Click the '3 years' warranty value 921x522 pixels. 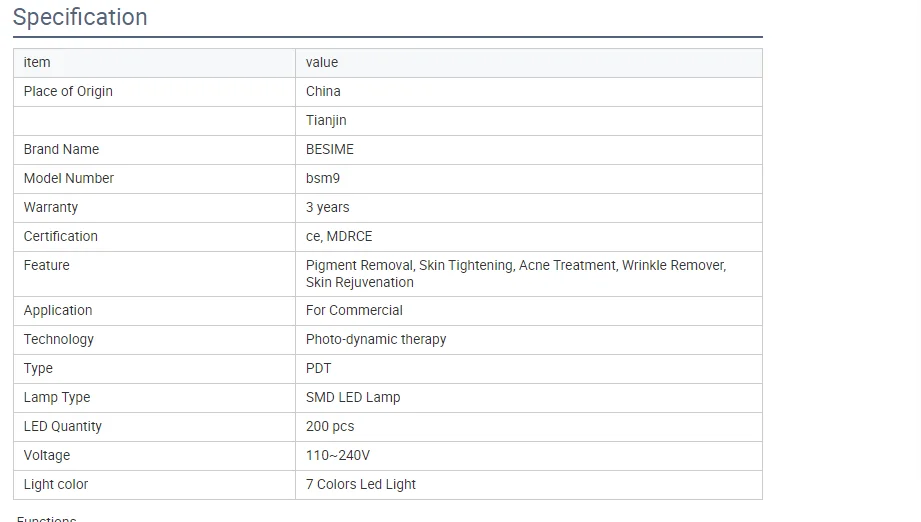328,207
